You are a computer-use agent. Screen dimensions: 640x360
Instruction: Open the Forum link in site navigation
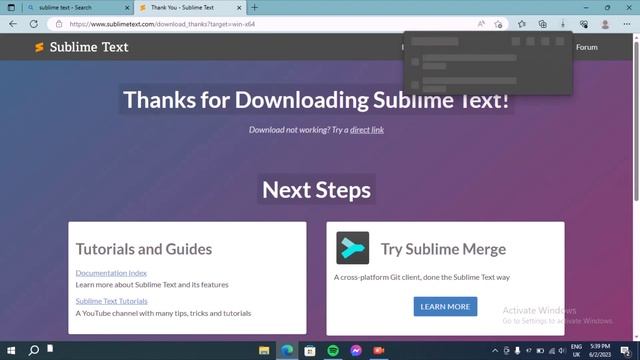tap(587, 47)
